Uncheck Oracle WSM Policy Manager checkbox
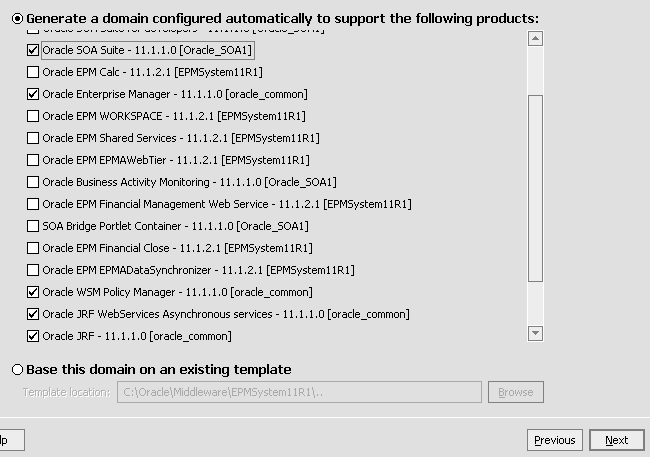Image resolution: width=650 pixels, height=457 pixels. click(x=34, y=292)
